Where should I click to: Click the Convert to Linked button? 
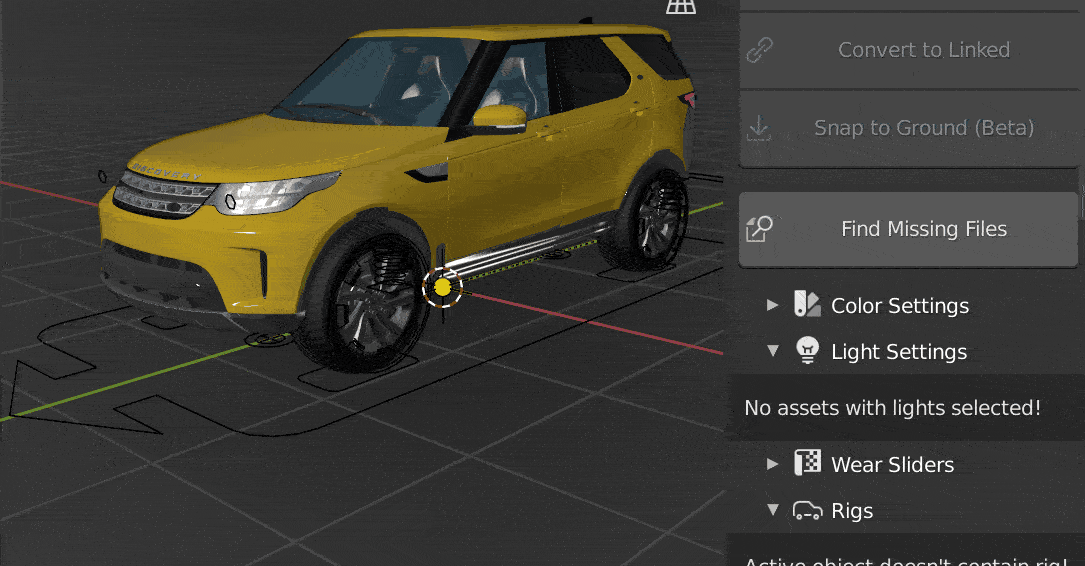tap(909, 50)
